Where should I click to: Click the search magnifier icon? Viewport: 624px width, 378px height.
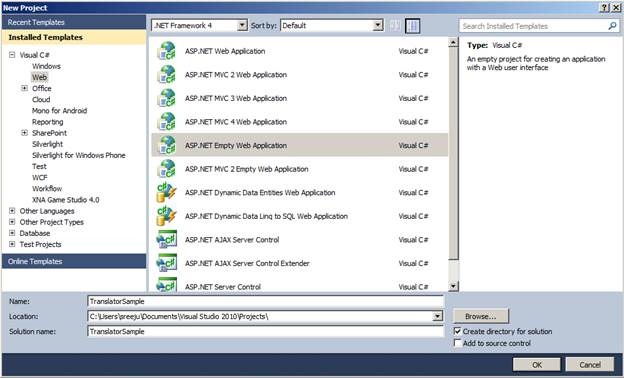[612, 26]
